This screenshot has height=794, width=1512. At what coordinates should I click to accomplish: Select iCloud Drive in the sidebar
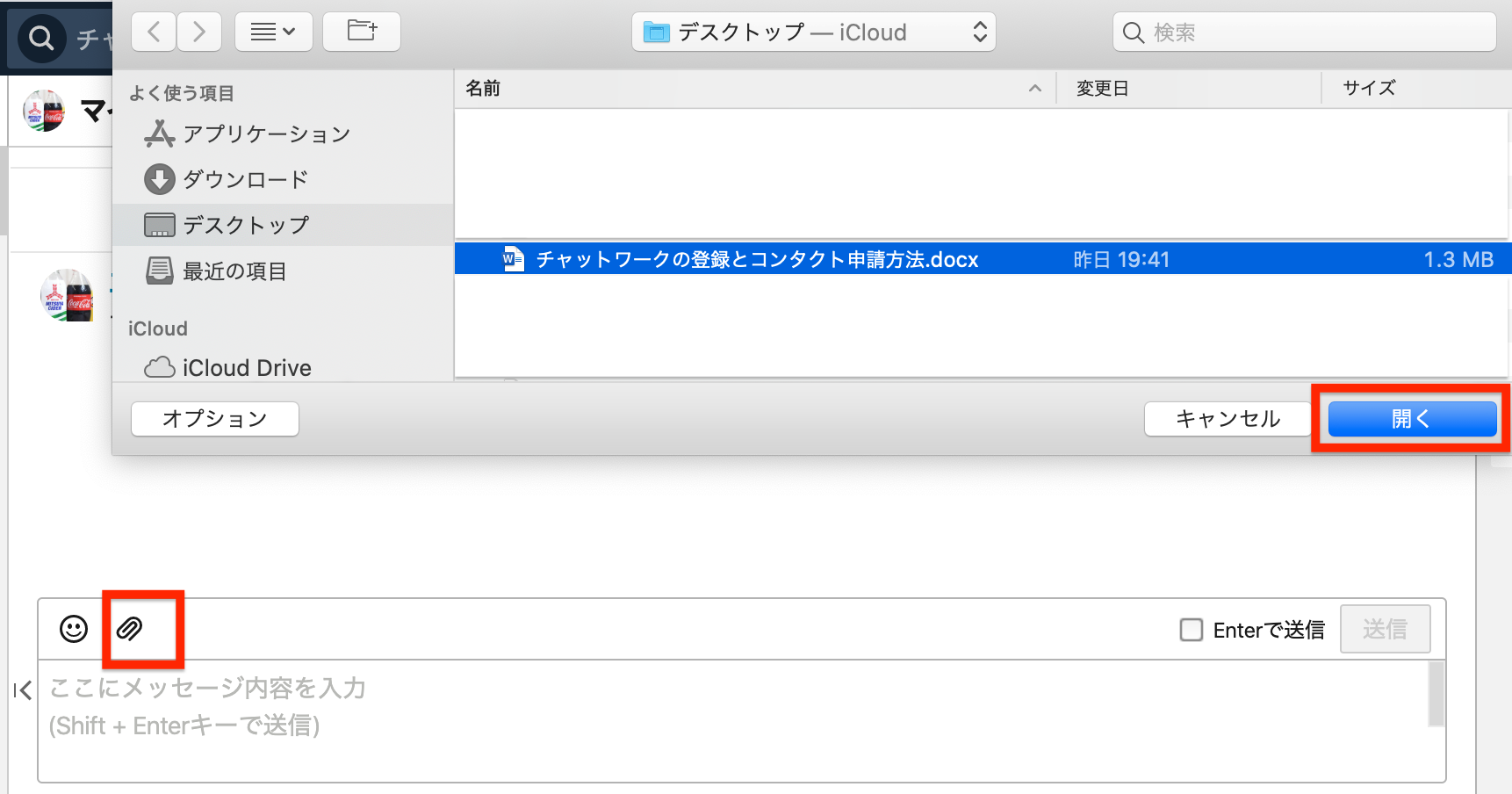point(246,367)
